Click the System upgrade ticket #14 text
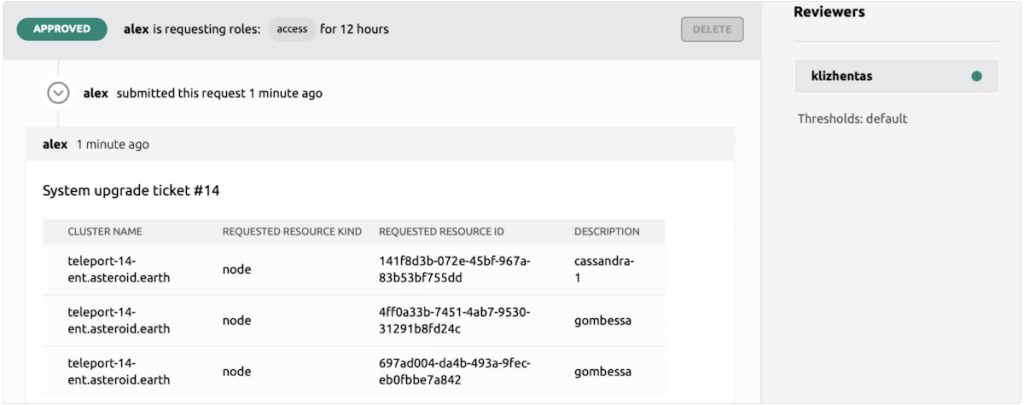 click(x=131, y=191)
